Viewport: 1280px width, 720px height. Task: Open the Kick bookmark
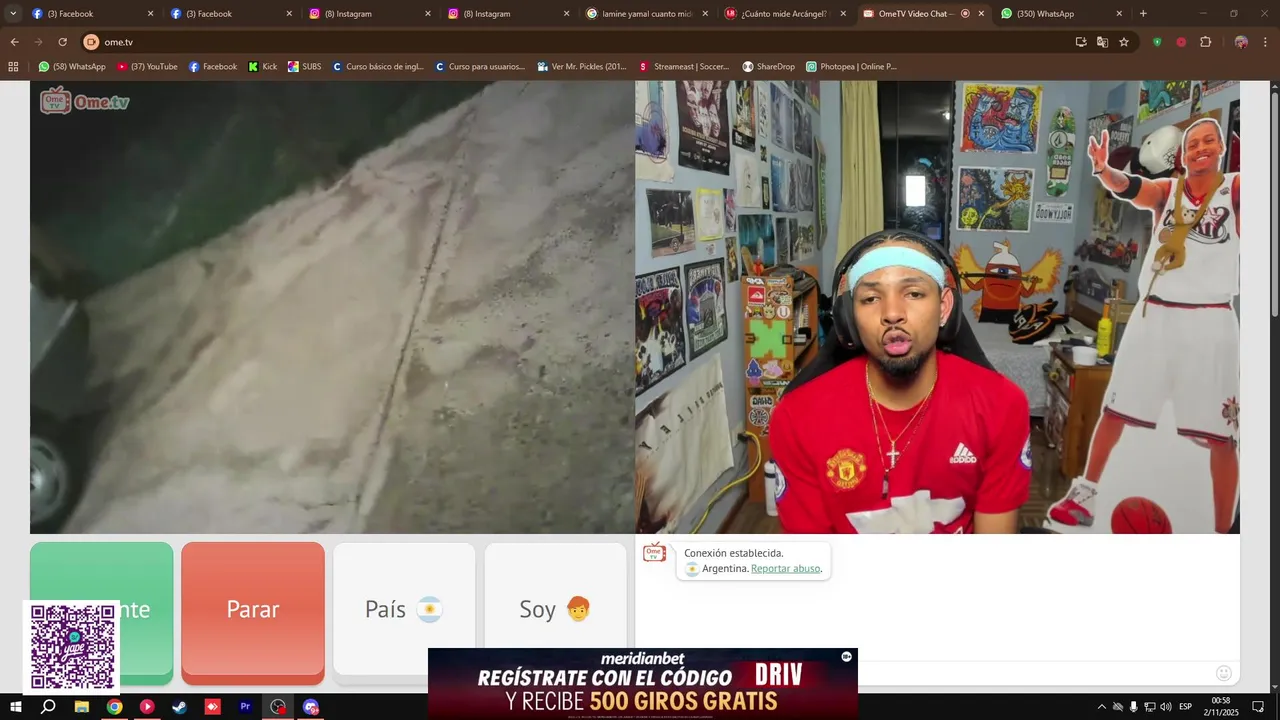263,67
